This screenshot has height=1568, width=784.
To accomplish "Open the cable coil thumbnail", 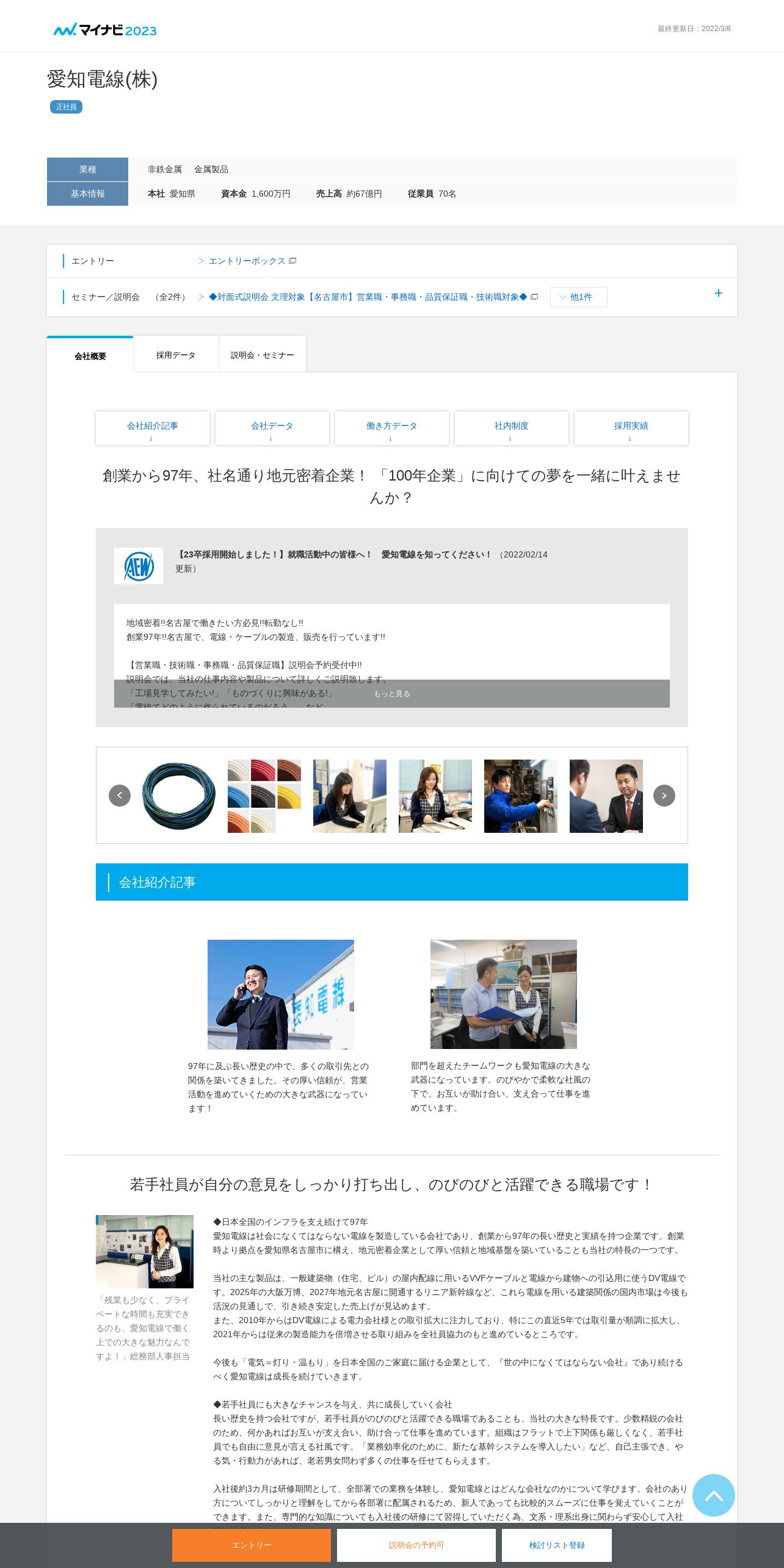I will 179,796.
